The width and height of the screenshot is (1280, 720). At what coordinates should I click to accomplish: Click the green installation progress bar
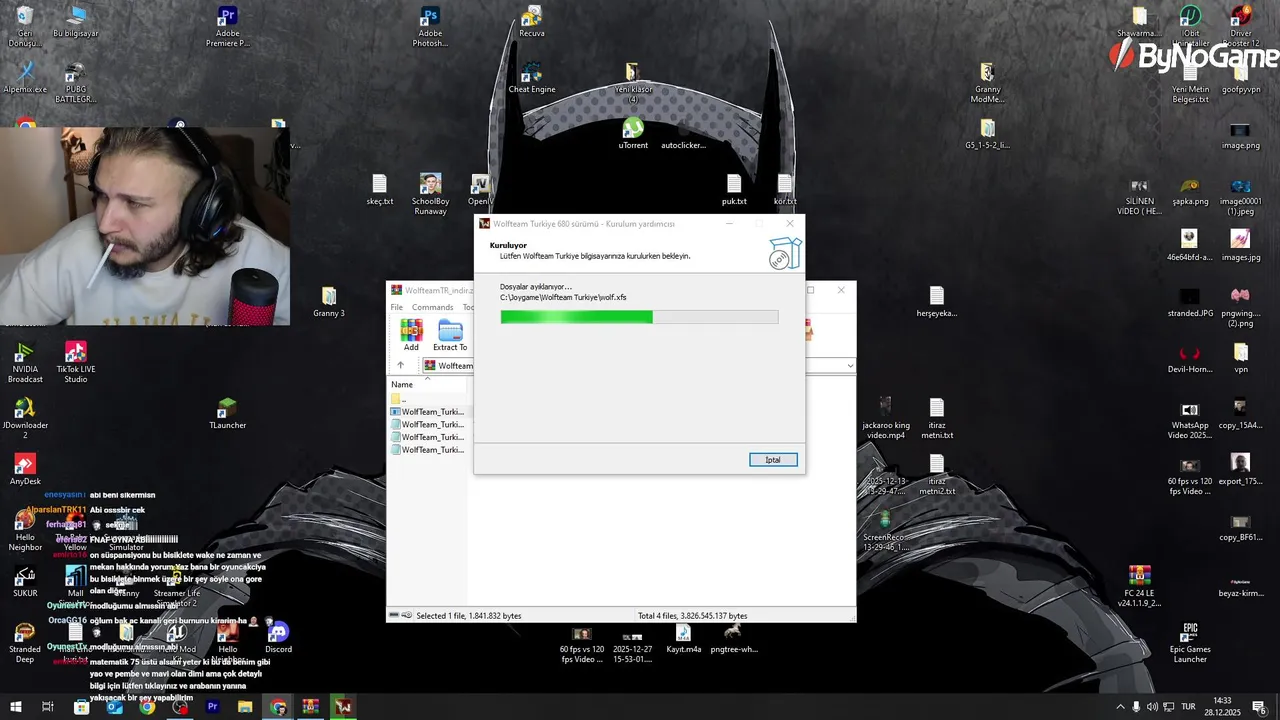point(639,317)
